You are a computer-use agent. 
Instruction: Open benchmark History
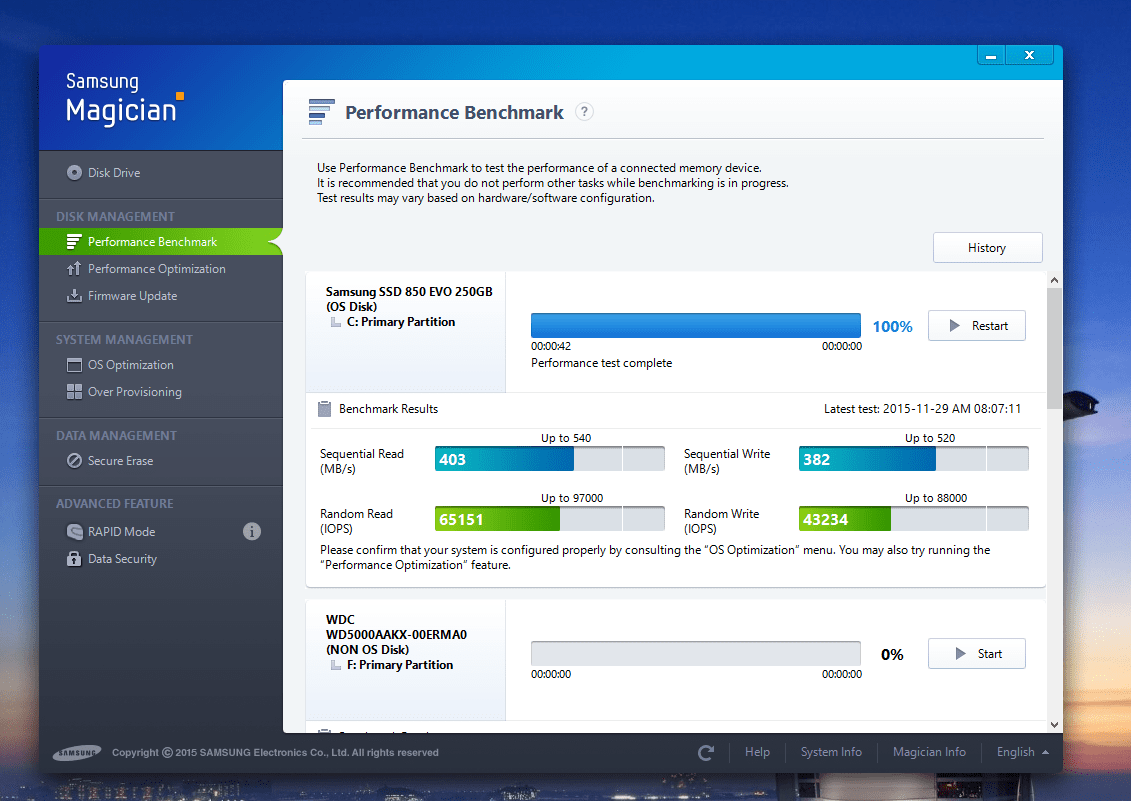coord(987,248)
